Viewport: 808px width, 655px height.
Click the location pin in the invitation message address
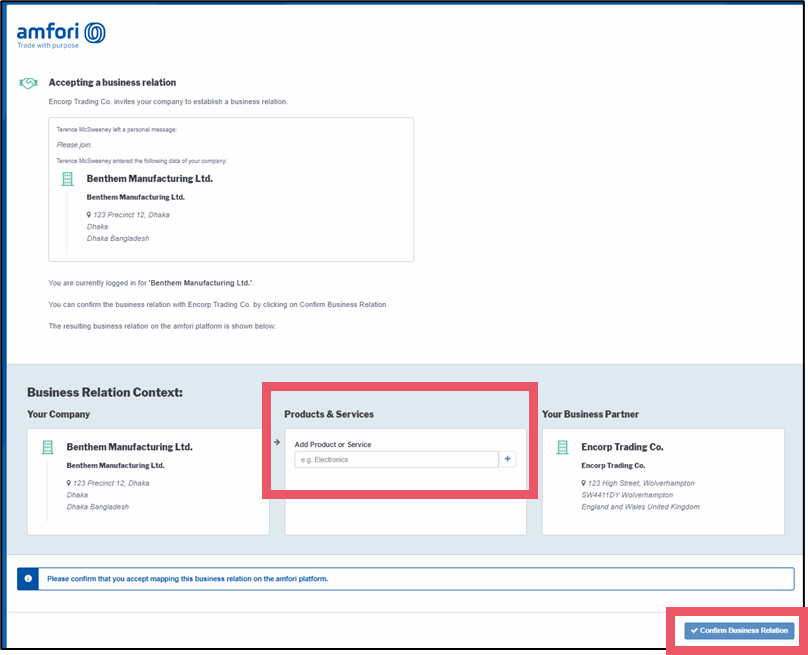(89, 215)
